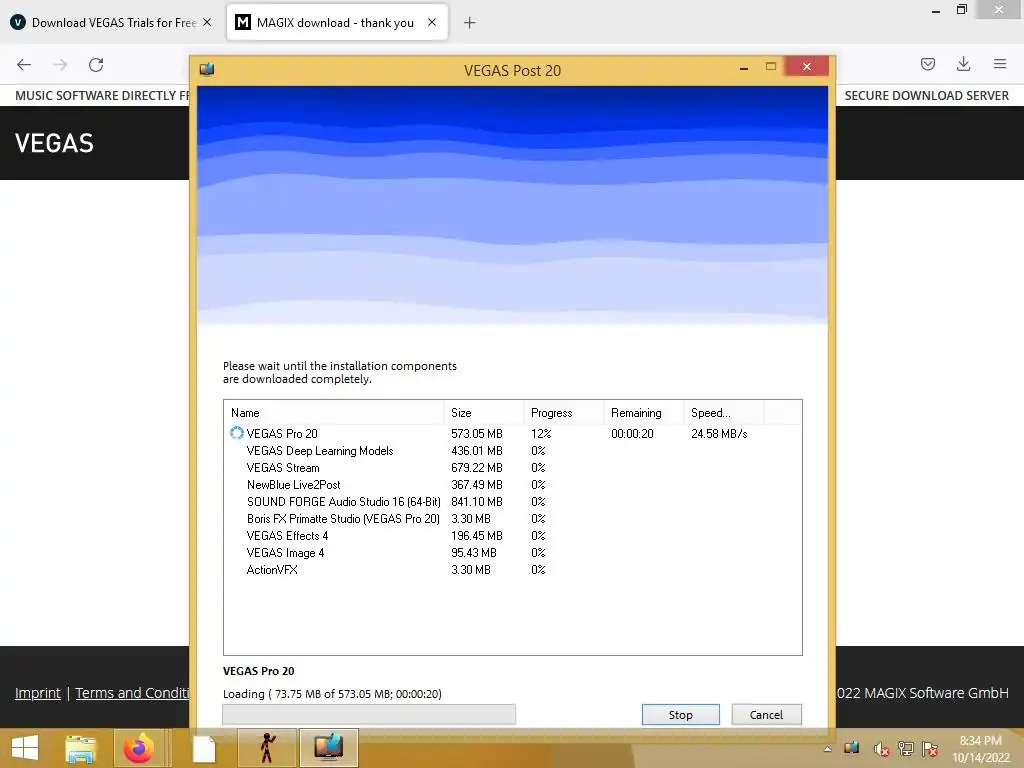Close the MAGIX download tab

(432, 22)
